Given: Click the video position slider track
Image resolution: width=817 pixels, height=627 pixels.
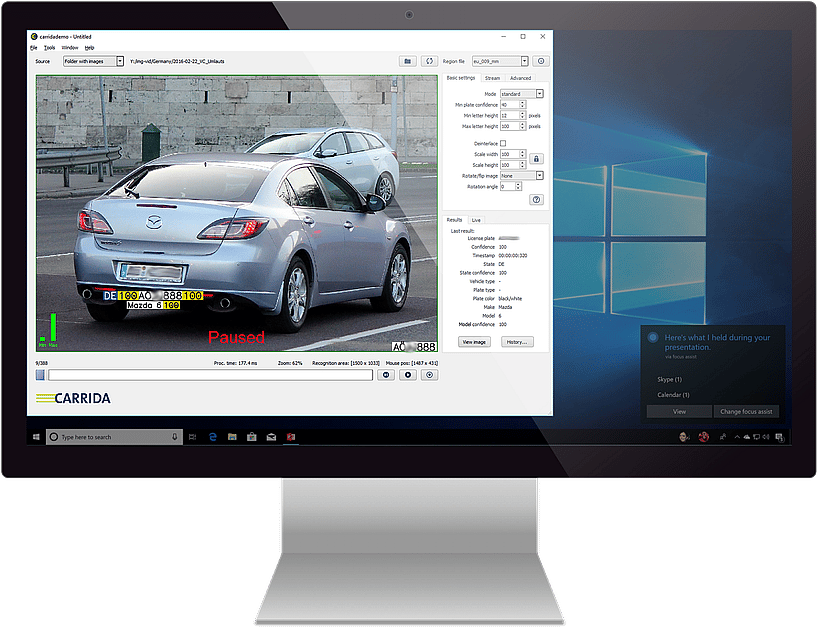Looking at the screenshot, I should [x=210, y=375].
